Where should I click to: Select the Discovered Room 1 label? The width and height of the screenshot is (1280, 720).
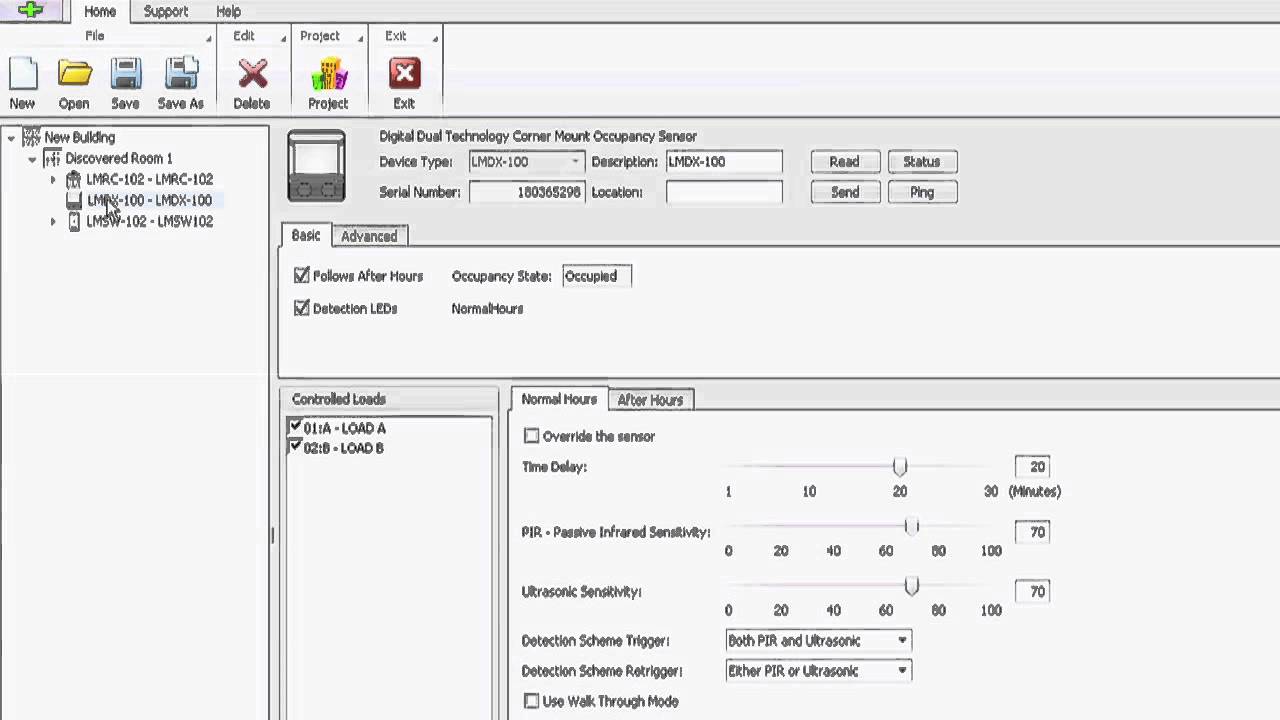pyautogui.click(x=118, y=158)
